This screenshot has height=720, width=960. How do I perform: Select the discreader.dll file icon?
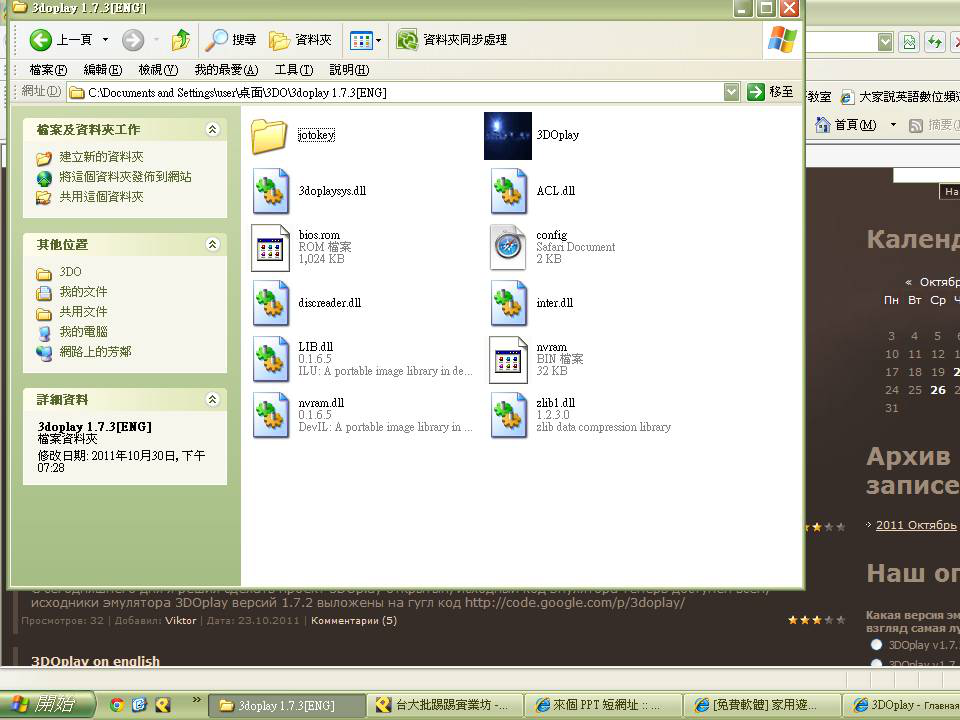(271, 303)
